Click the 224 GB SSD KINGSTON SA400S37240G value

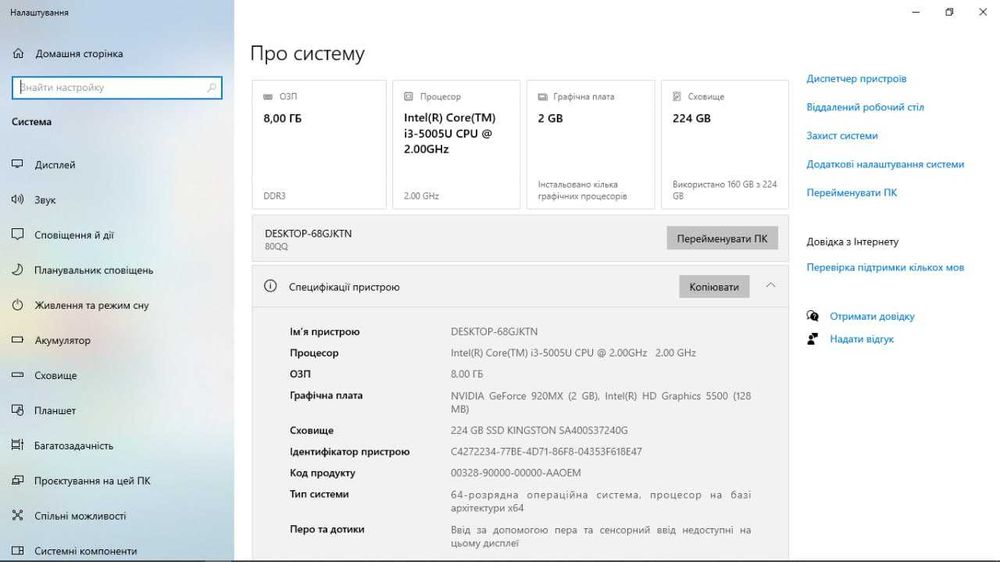pos(539,431)
